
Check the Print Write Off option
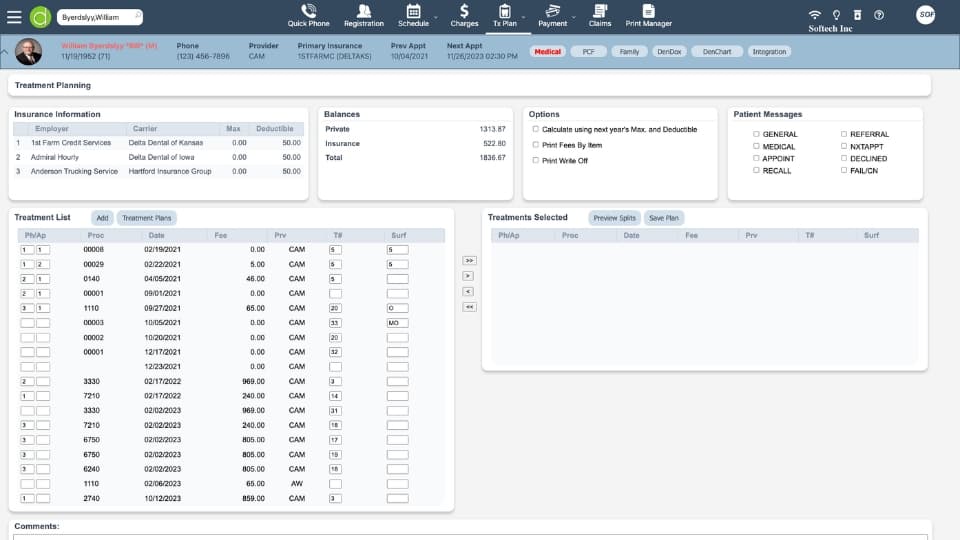click(x=536, y=160)
